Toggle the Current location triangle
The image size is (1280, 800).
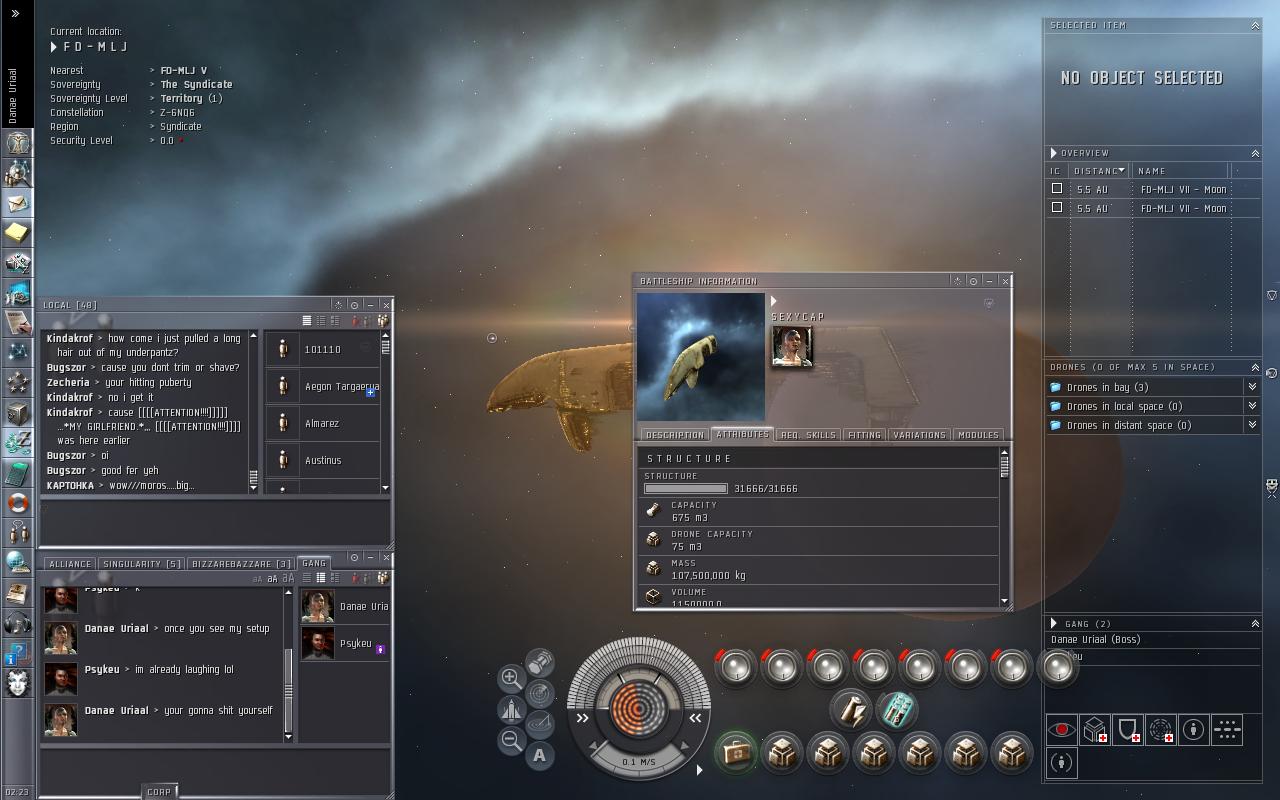(54, 47)
